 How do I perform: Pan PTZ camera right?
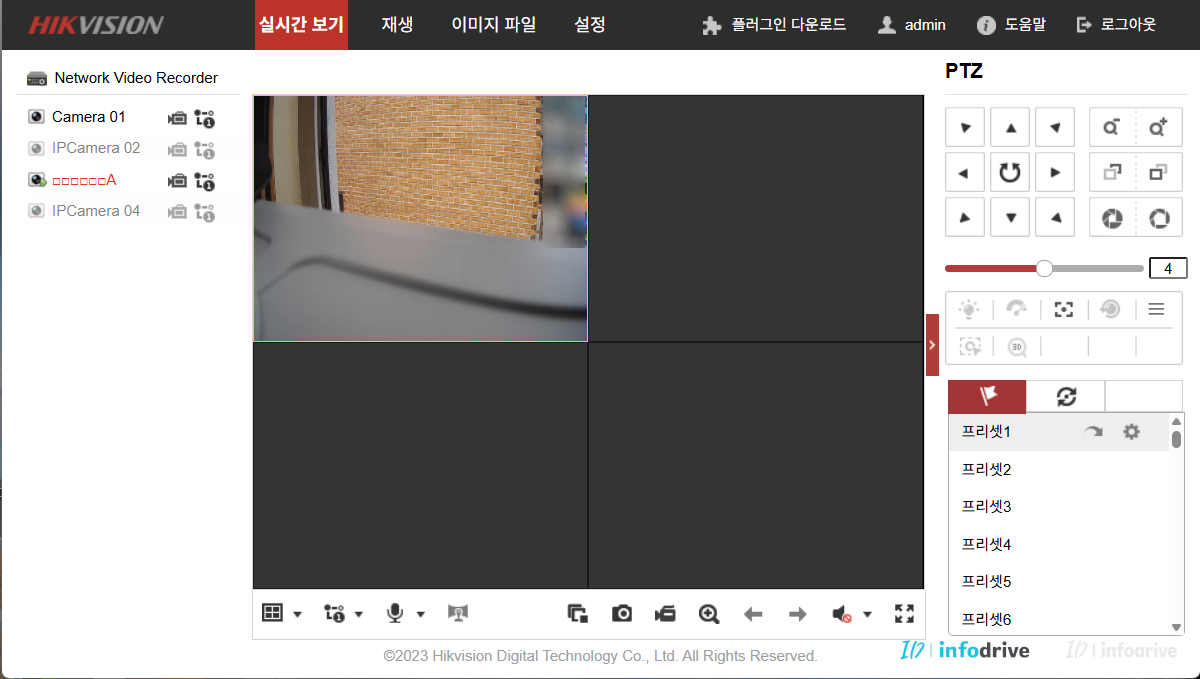[x=1055, y=173]
